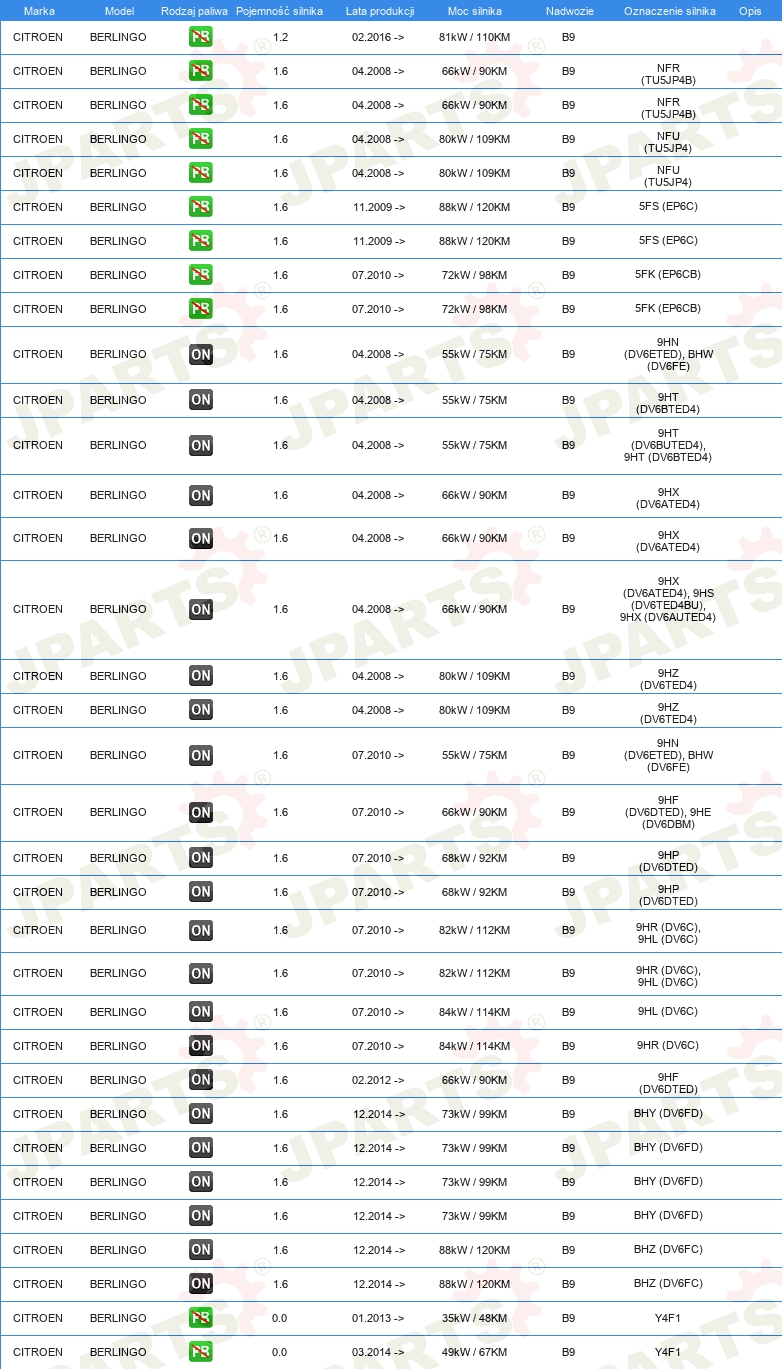Click the Lata produkcji column header
Screen dimensions: 782x1369
point(380,11)
